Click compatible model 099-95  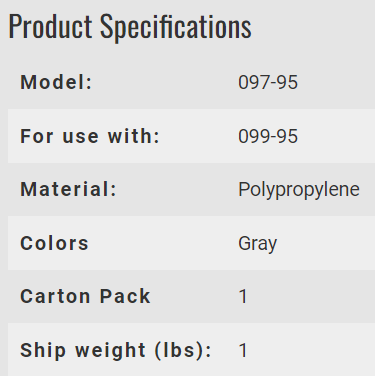[268, 136]
